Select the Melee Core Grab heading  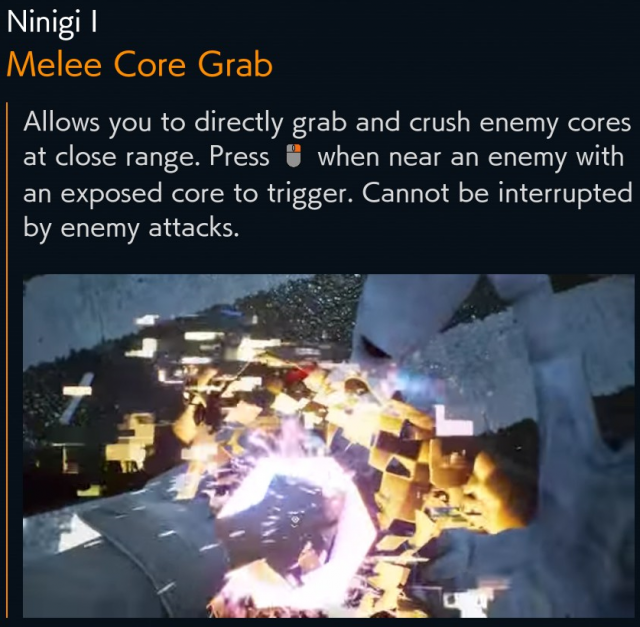[140, 64]
